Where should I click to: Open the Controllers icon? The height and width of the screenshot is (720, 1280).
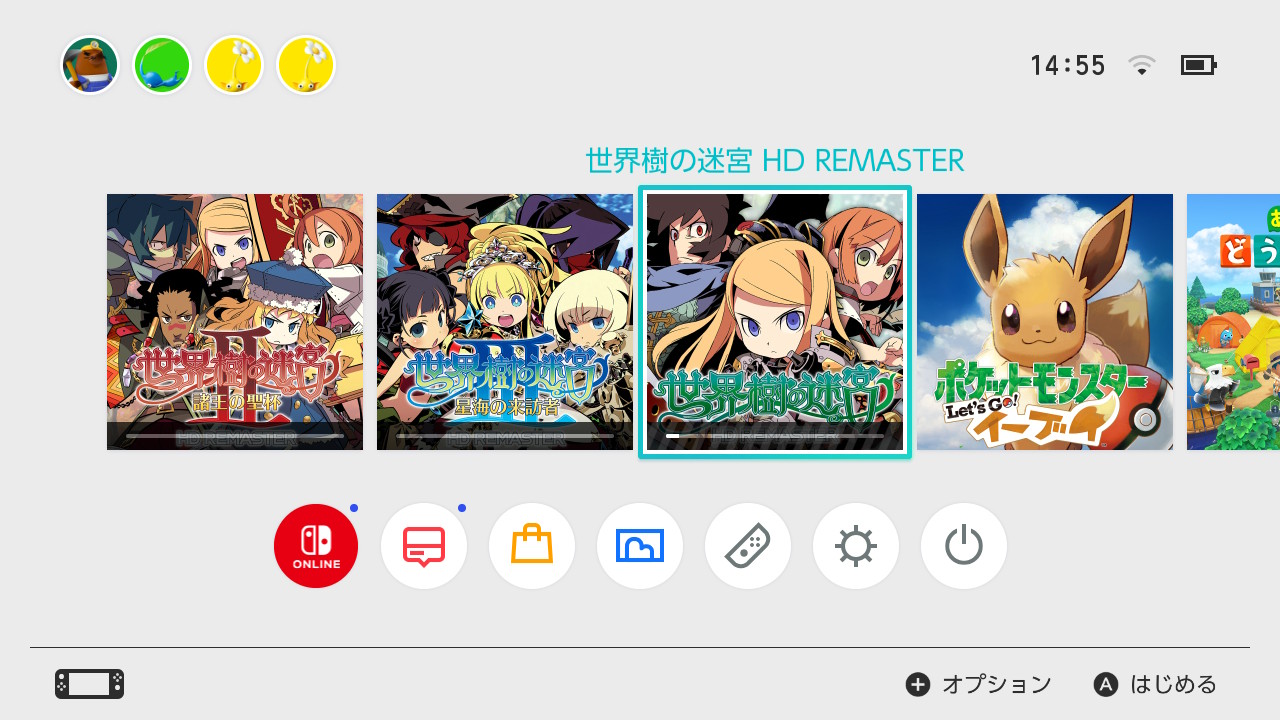click(748, 546)
